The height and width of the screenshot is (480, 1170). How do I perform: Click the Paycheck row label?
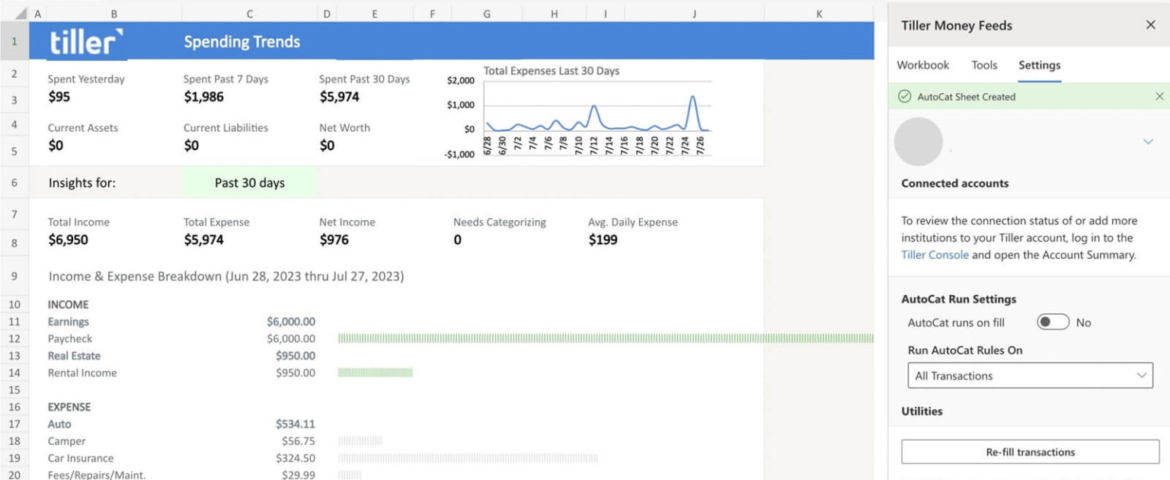(x=69, y=339)
